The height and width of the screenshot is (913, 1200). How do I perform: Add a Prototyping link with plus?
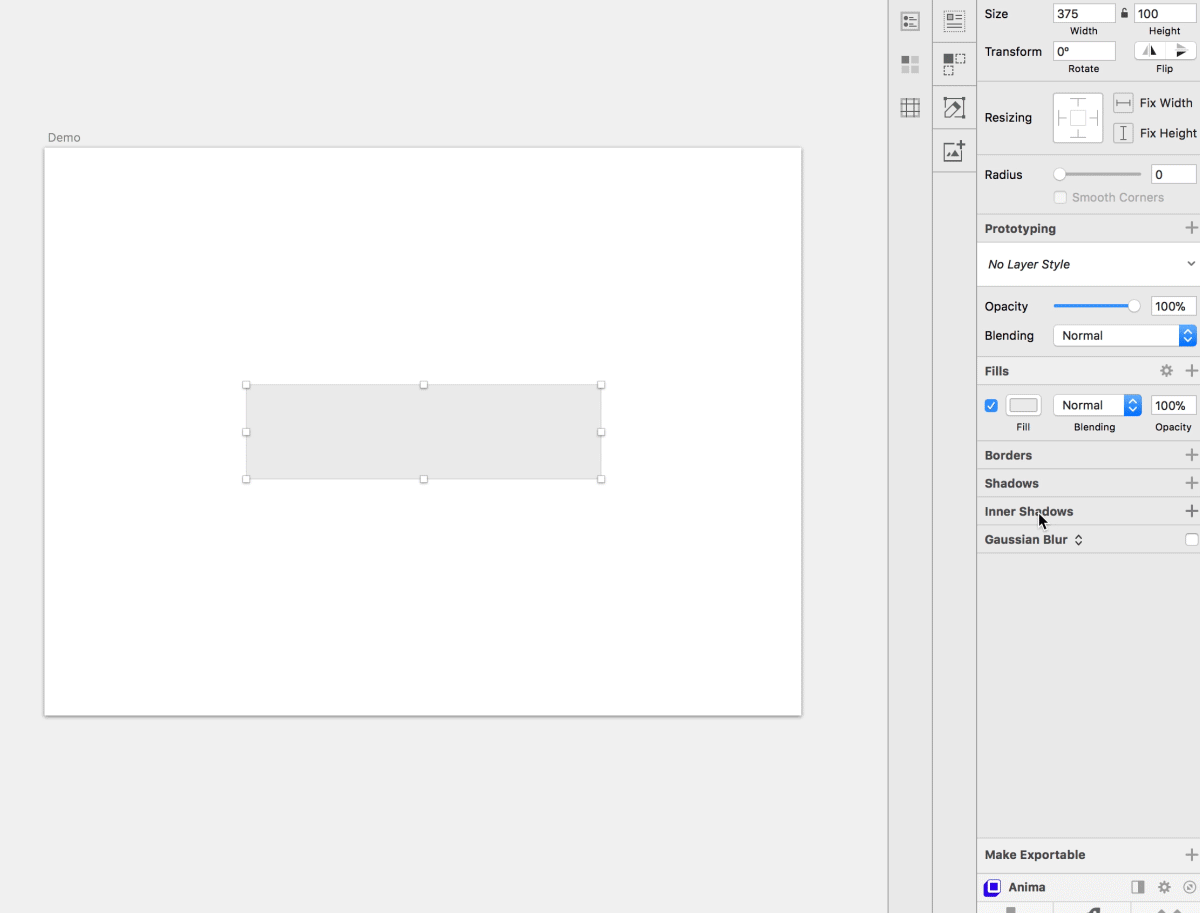click(1191, 228)
